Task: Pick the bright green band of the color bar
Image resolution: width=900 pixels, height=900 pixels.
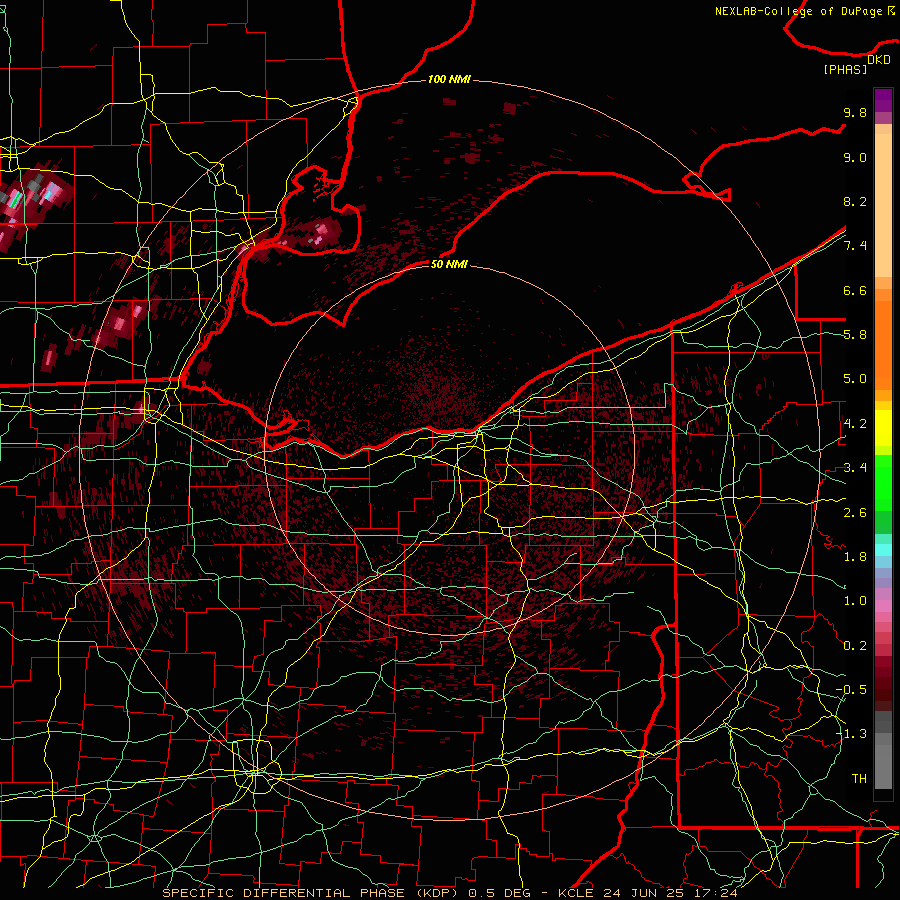Action: 883,483
